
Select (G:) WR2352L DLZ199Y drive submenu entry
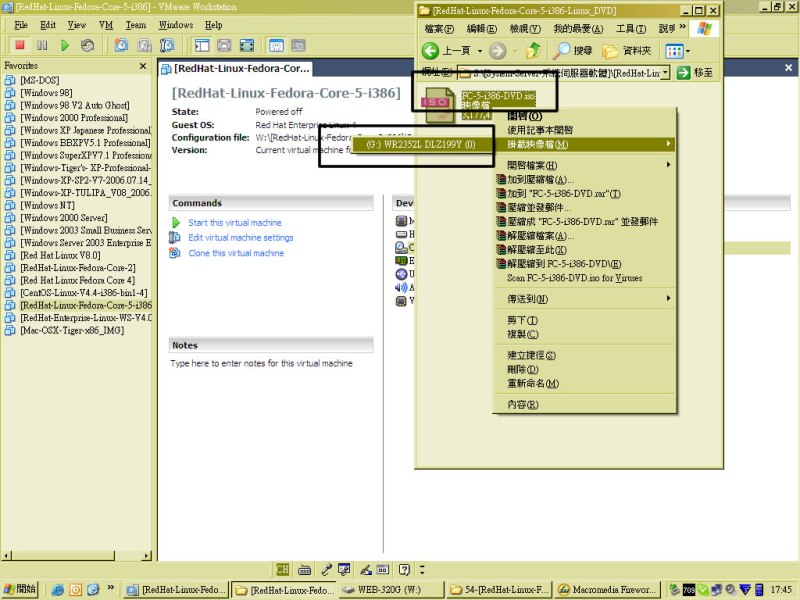(421, 144)
